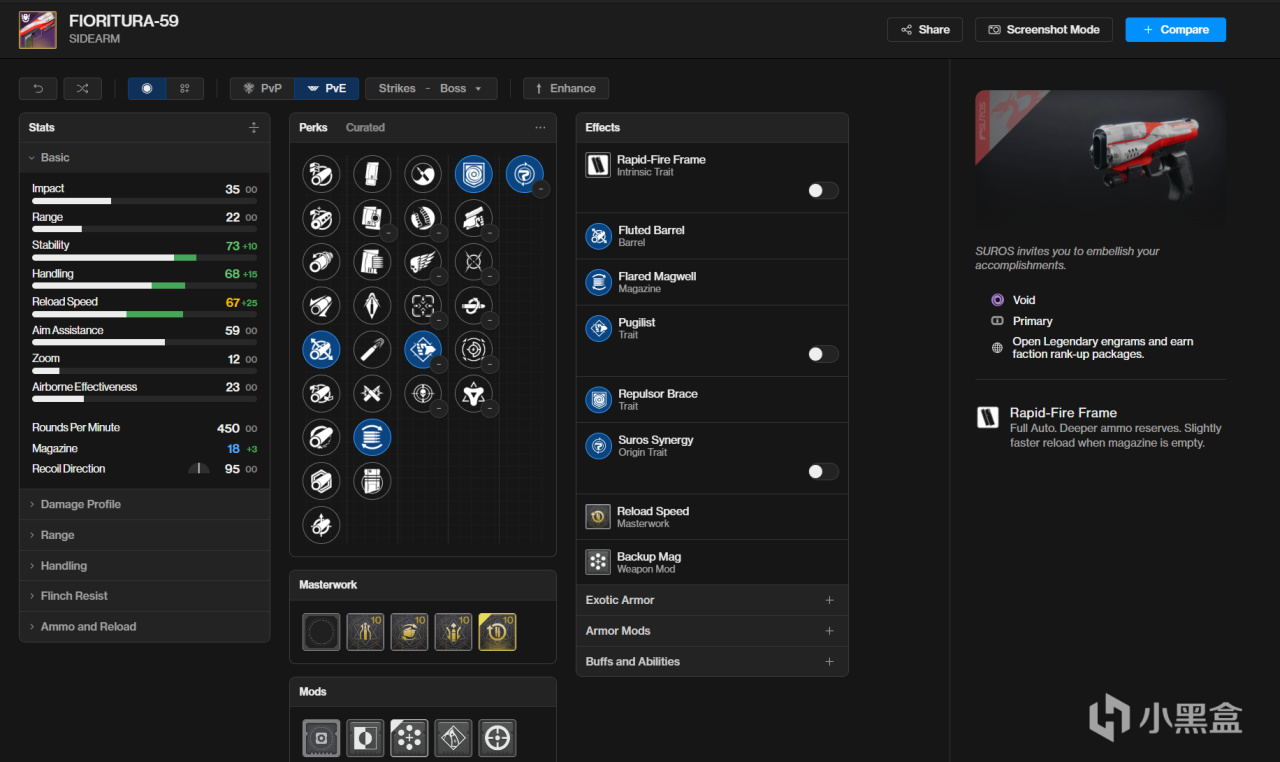Expand Buffs and Abilities with plus icon
This screenshot has width=1280, height=762.
829,661
